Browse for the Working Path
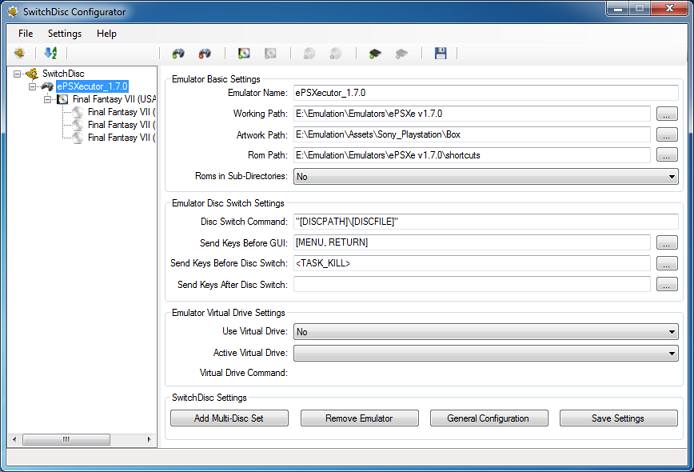The image size is (694, 472). pos(667,114)
